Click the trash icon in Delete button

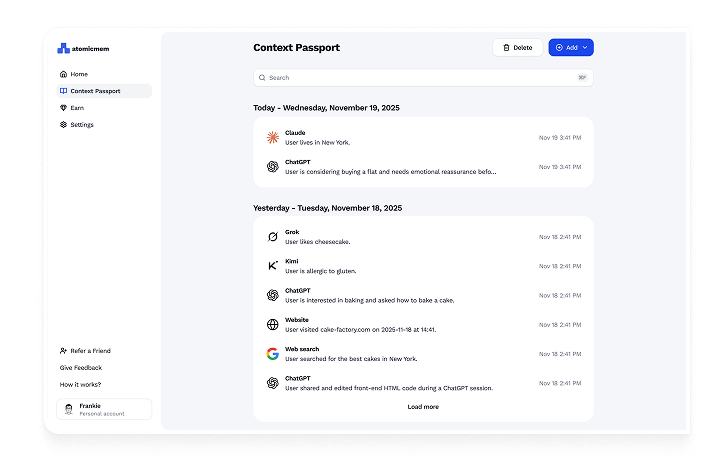pos(506,47)
